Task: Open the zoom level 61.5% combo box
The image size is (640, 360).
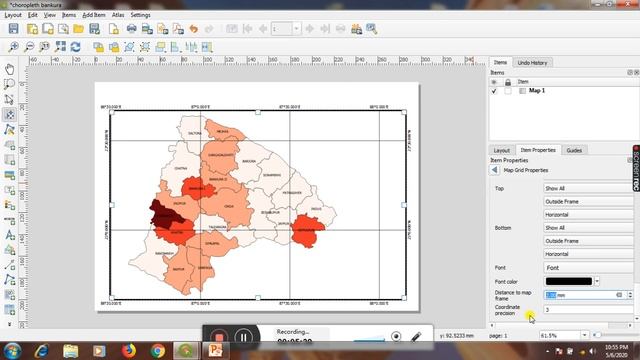Action: point(564,336)
